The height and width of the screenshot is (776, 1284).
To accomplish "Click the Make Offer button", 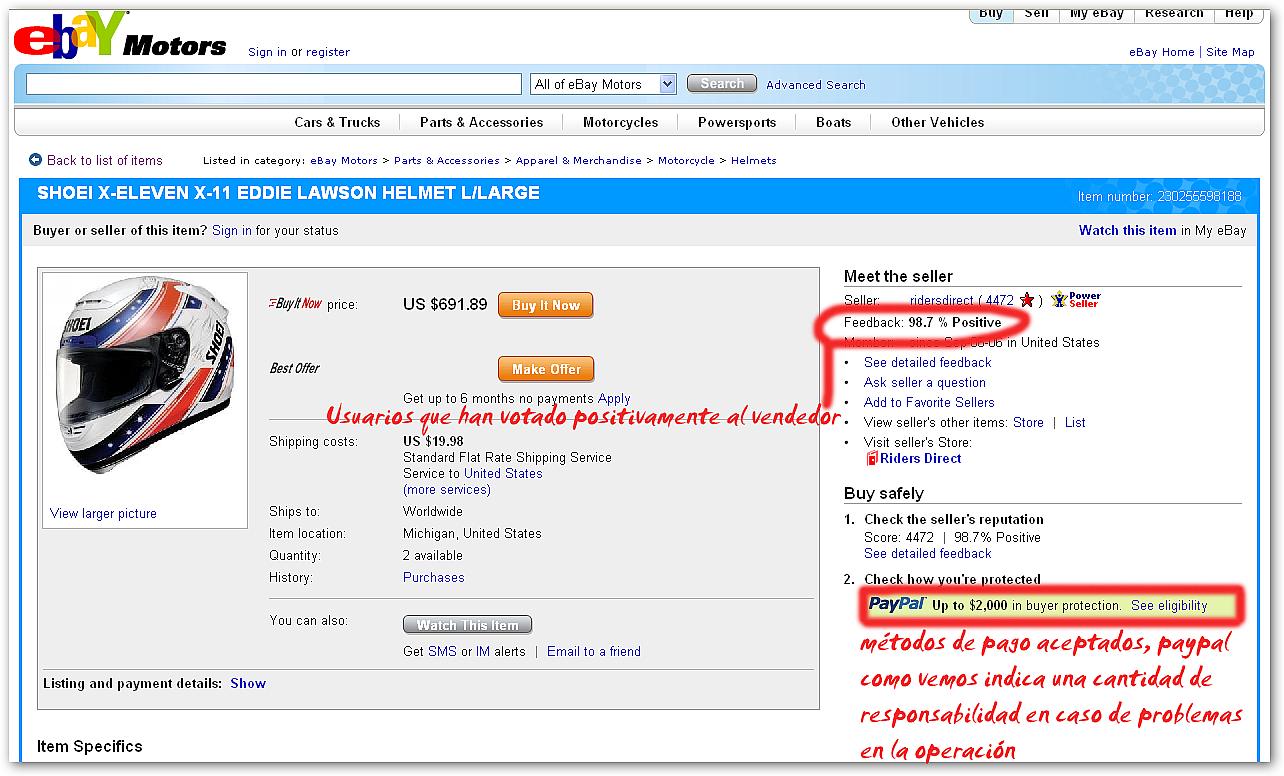I will click(546, 369).
